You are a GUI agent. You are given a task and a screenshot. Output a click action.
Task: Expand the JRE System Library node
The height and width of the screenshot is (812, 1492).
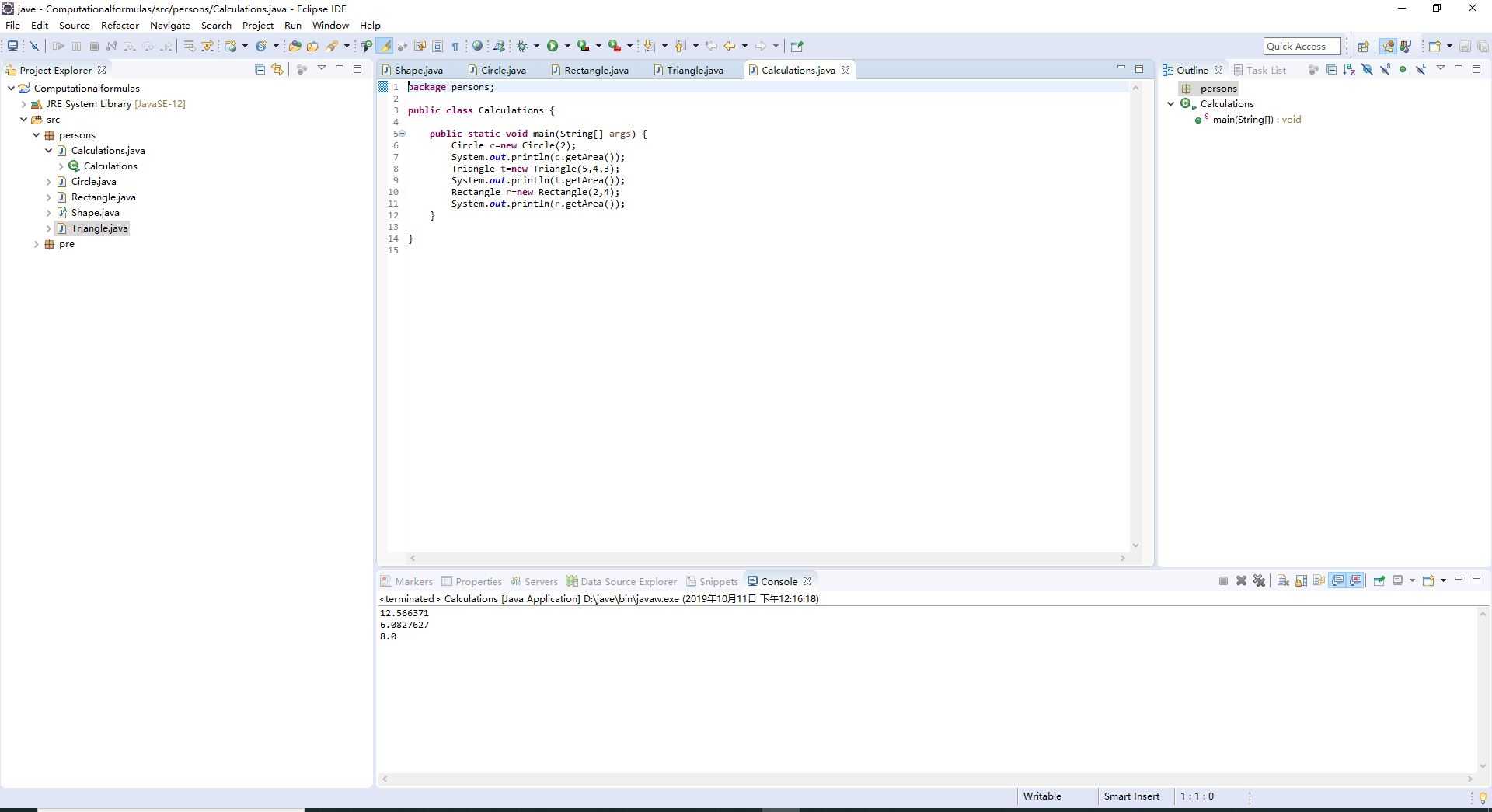tap(23, 103)
